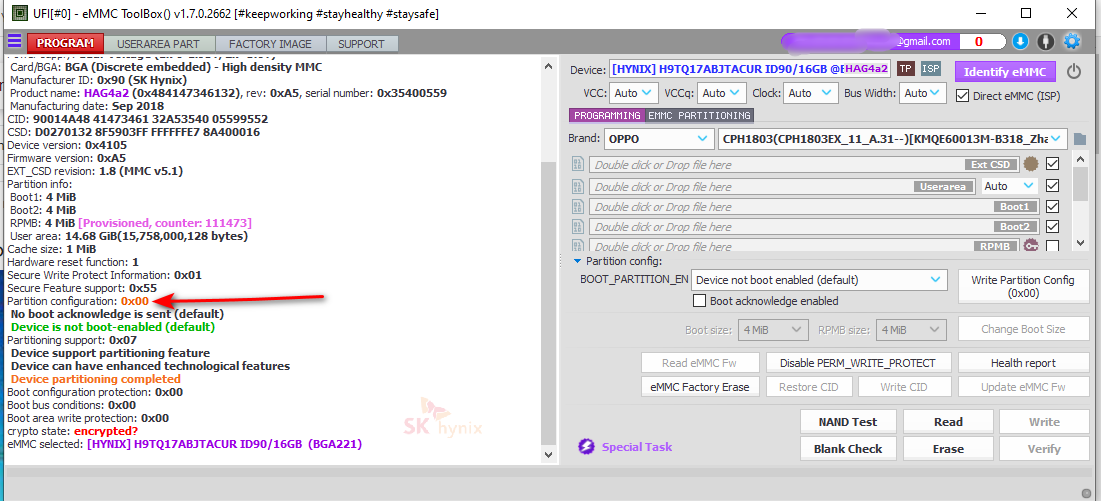Switch to the FACTORY IMAGE tab
Image resolution: width=1101 pixels, height=501 pixels.
270,44
